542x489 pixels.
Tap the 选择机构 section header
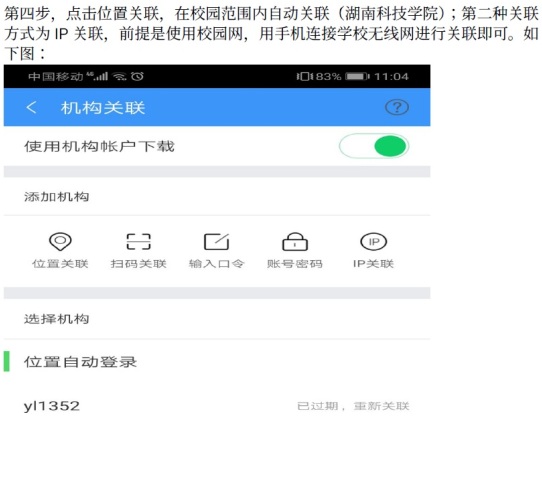[56, 319]
